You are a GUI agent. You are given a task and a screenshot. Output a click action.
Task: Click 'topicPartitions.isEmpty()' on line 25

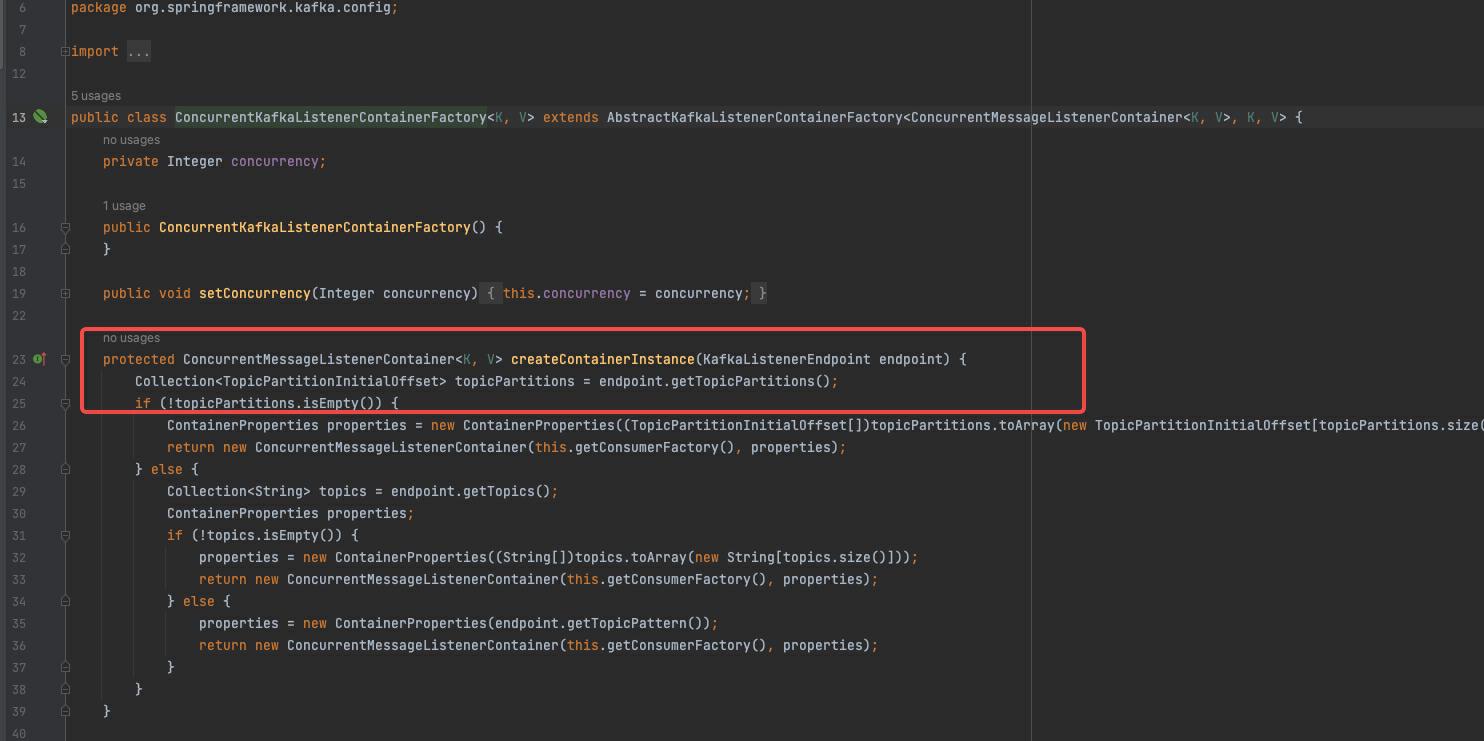tap(279, 403)
